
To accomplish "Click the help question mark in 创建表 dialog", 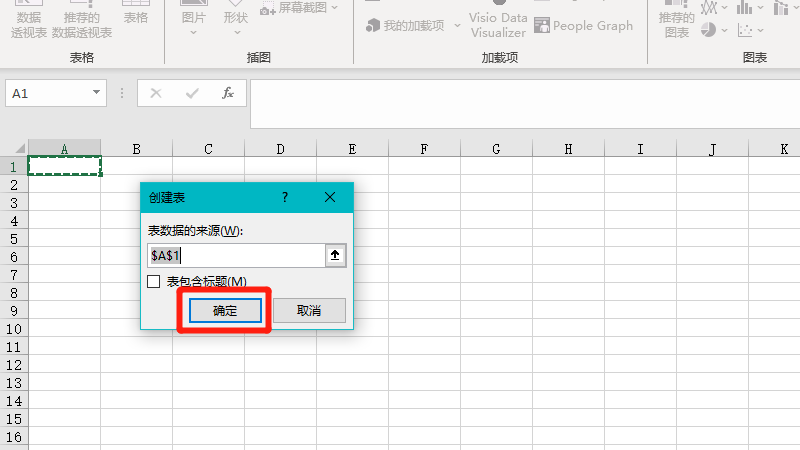I will pos(285,198).
